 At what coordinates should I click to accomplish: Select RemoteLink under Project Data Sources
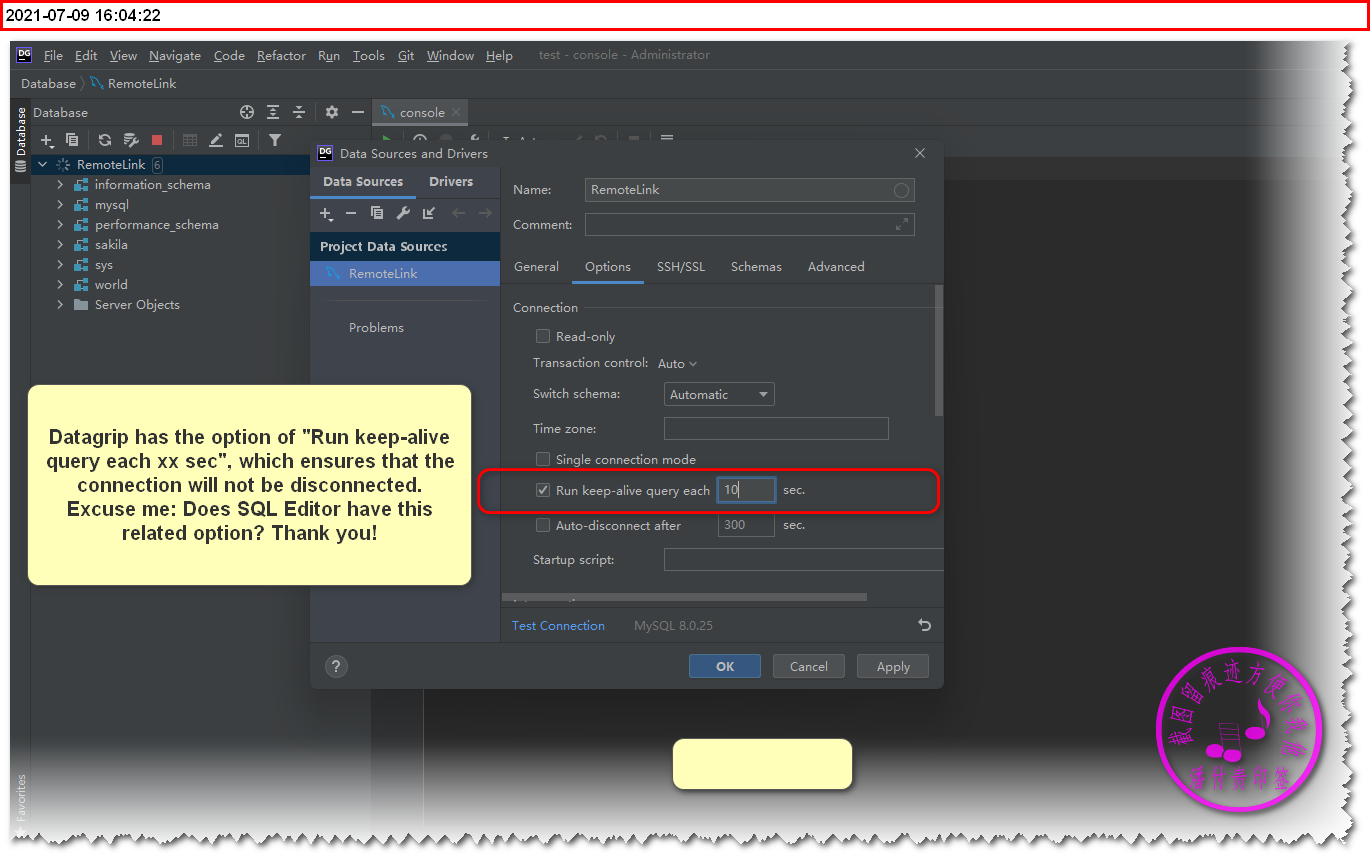[405, 274]
